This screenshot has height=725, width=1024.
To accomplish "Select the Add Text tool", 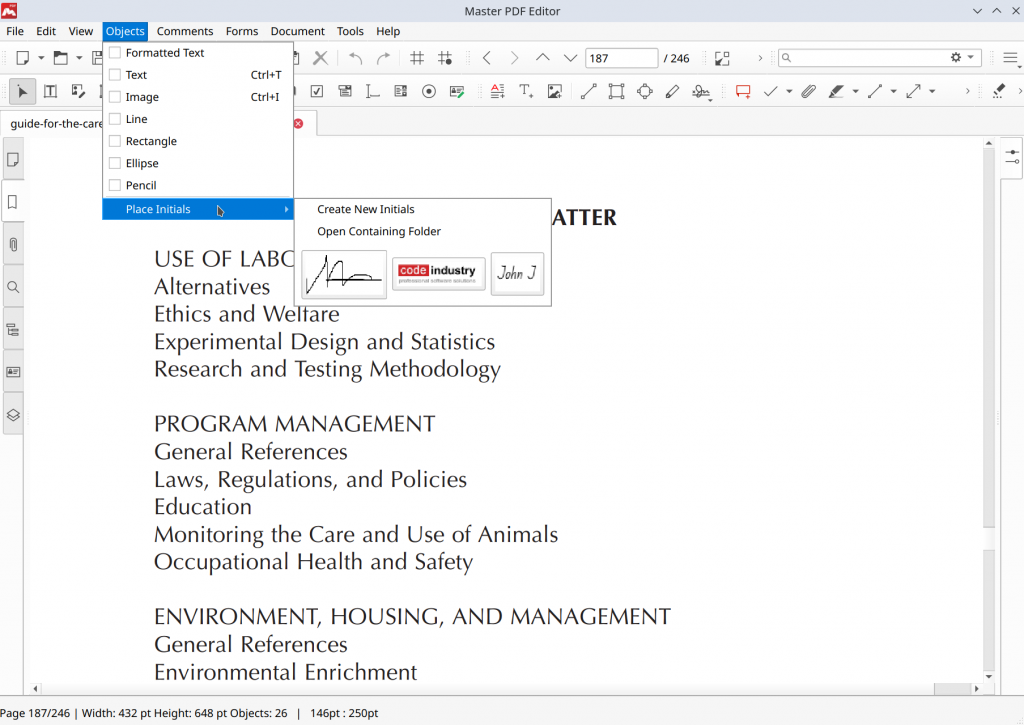I will tap(525, 91).
